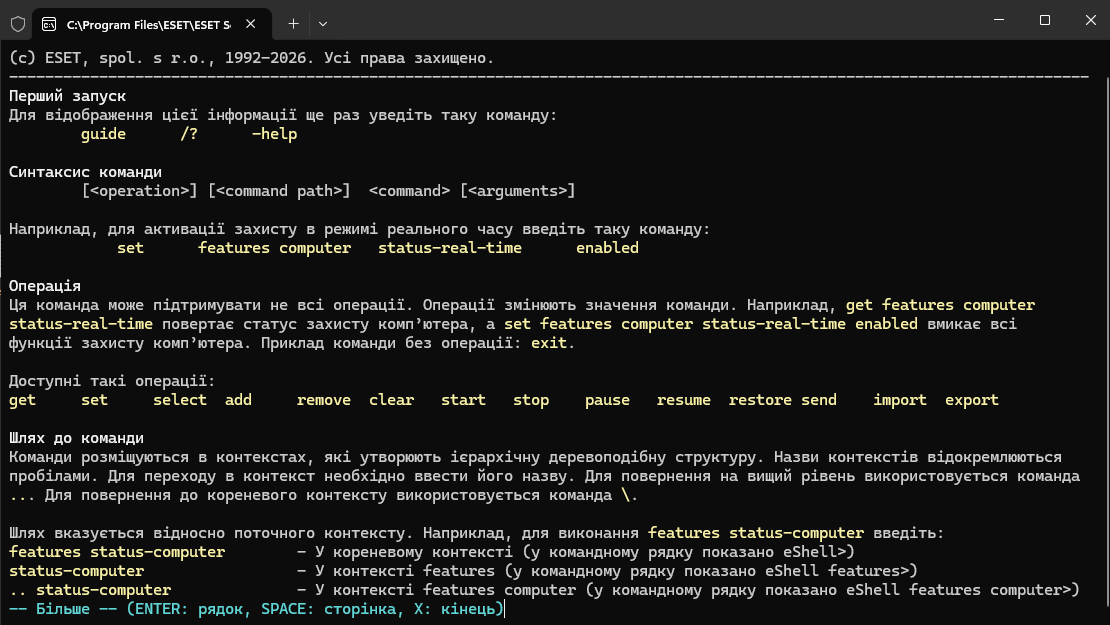Screen dimensions: 1110x625
Task: Minimize the terminal window
Action: tap(999, 20)
